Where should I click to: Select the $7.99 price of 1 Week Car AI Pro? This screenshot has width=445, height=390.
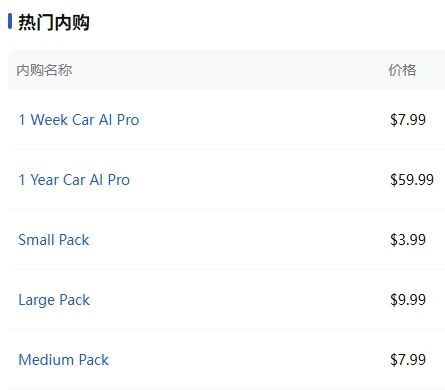pyautogui.click(x=408, y=120)
